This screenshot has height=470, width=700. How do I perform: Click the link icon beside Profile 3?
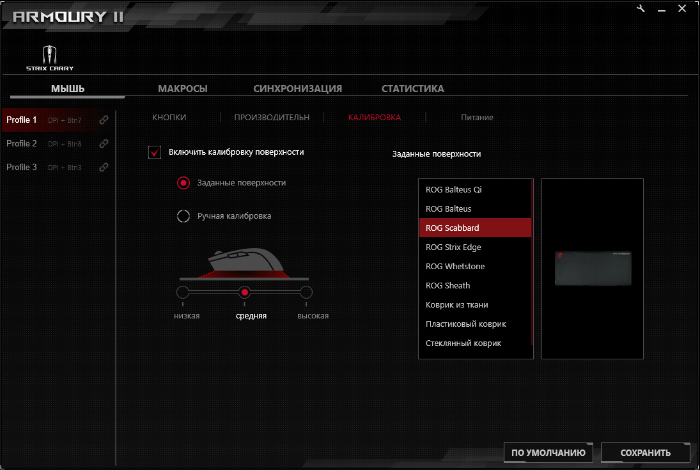click(x=104, y=167)
